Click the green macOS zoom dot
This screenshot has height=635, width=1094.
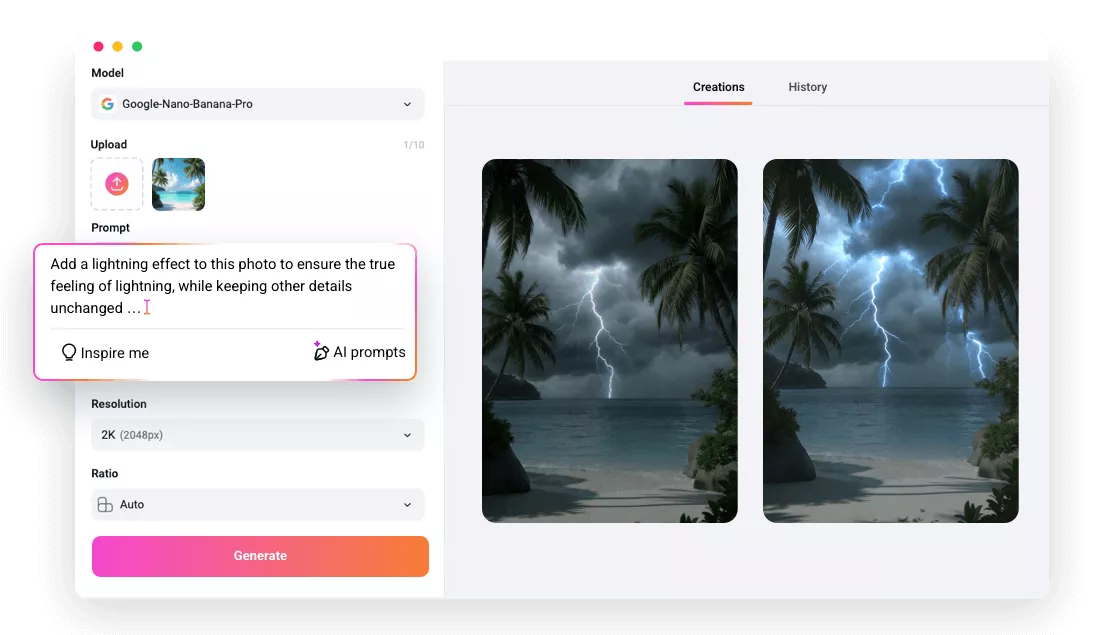[137, 46]
